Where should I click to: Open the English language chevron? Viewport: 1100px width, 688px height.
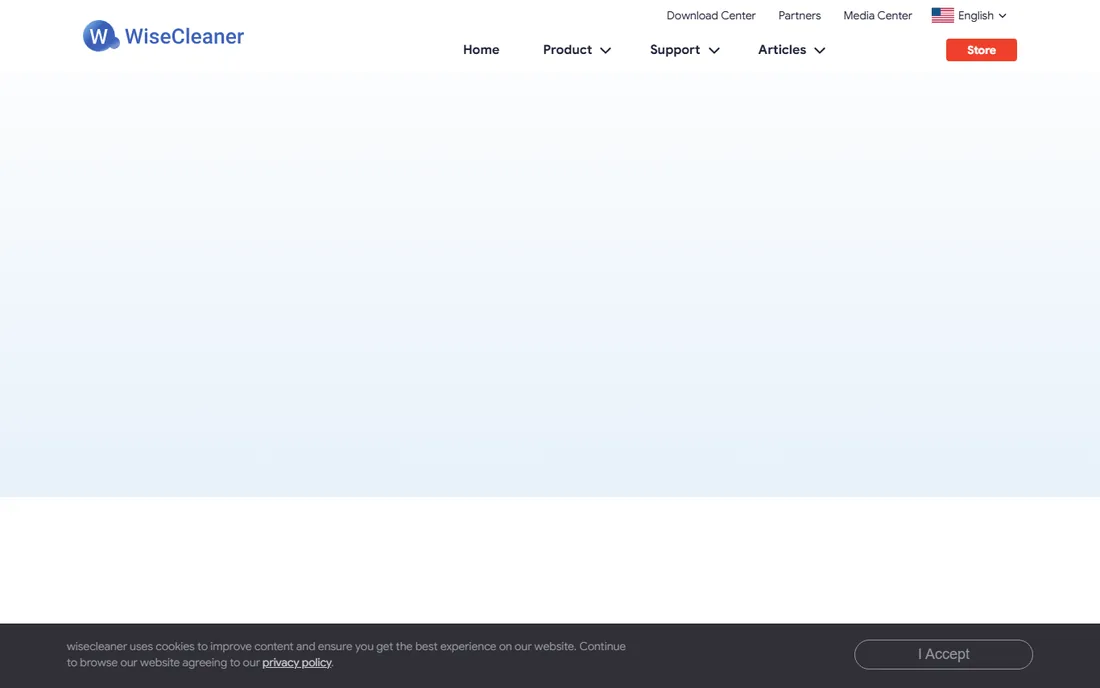[x=1002, y=15]
